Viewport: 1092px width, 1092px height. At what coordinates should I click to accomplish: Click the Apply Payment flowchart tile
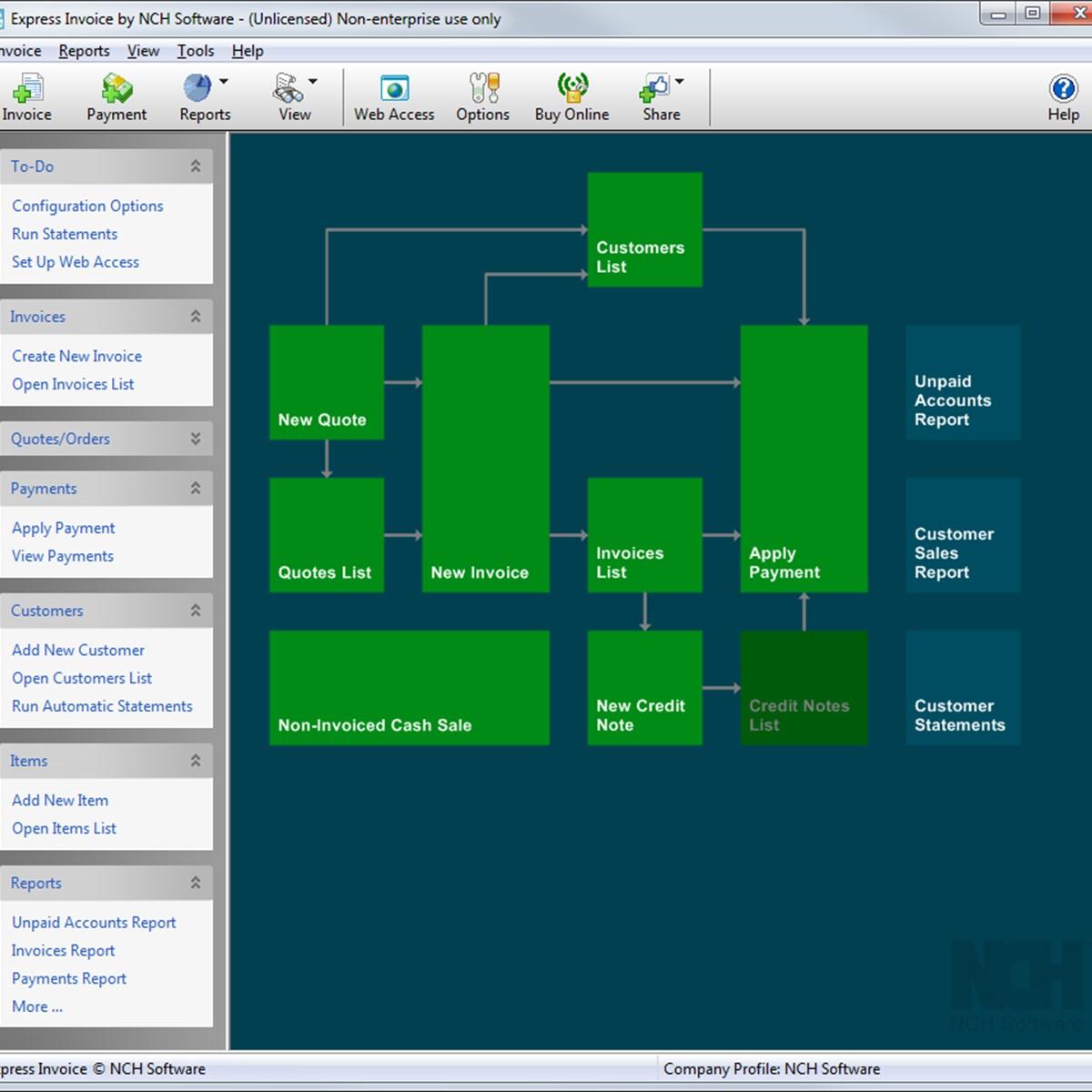(x=804, y=459)
